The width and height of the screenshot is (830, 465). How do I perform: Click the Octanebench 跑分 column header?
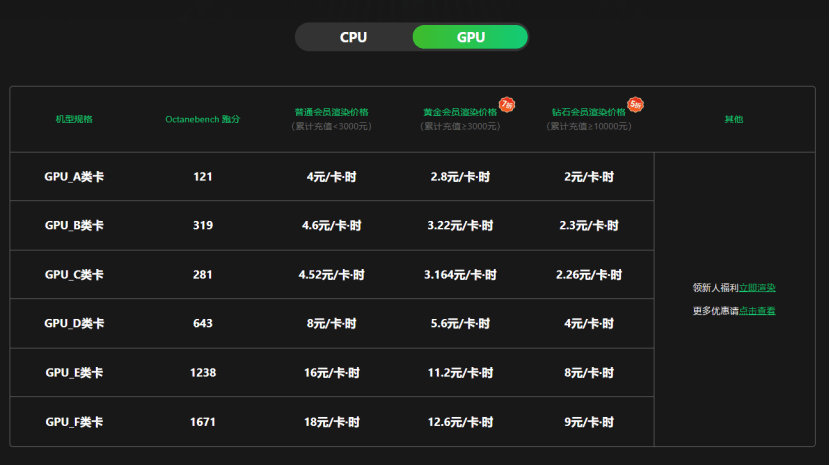click(202, 119)
